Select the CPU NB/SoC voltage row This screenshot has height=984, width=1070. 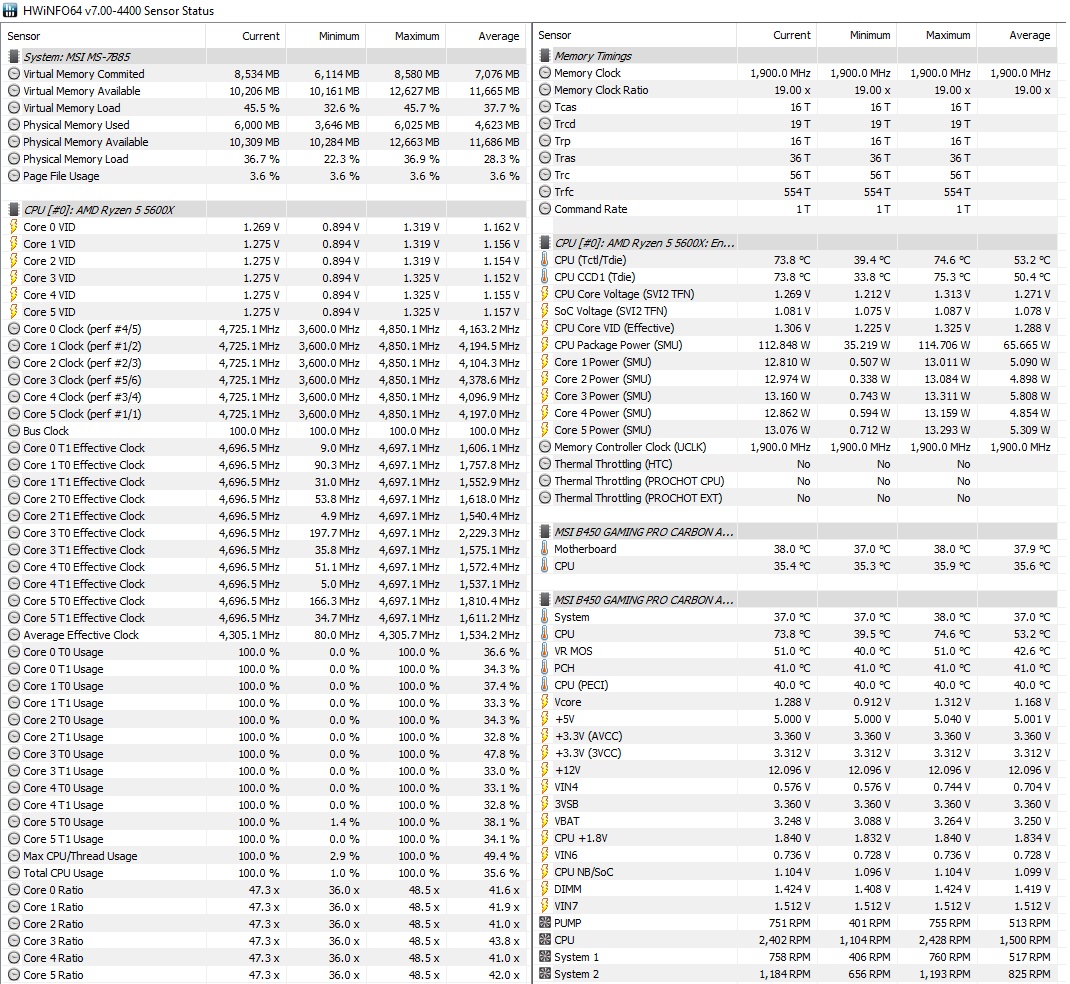(x=796, y=872)
